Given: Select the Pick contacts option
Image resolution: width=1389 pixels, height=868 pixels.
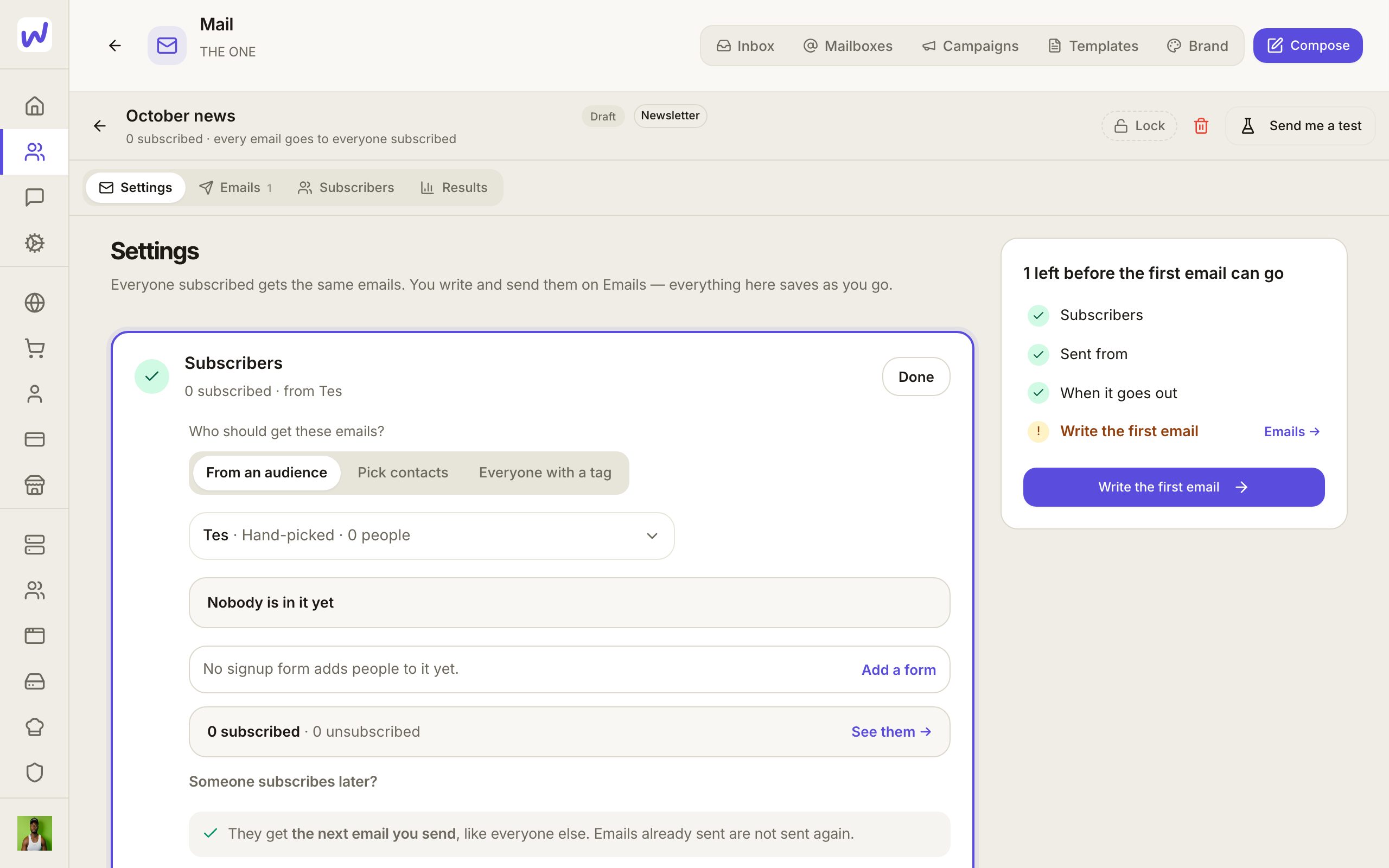Looking at the screenshot, I should point(403,473).
